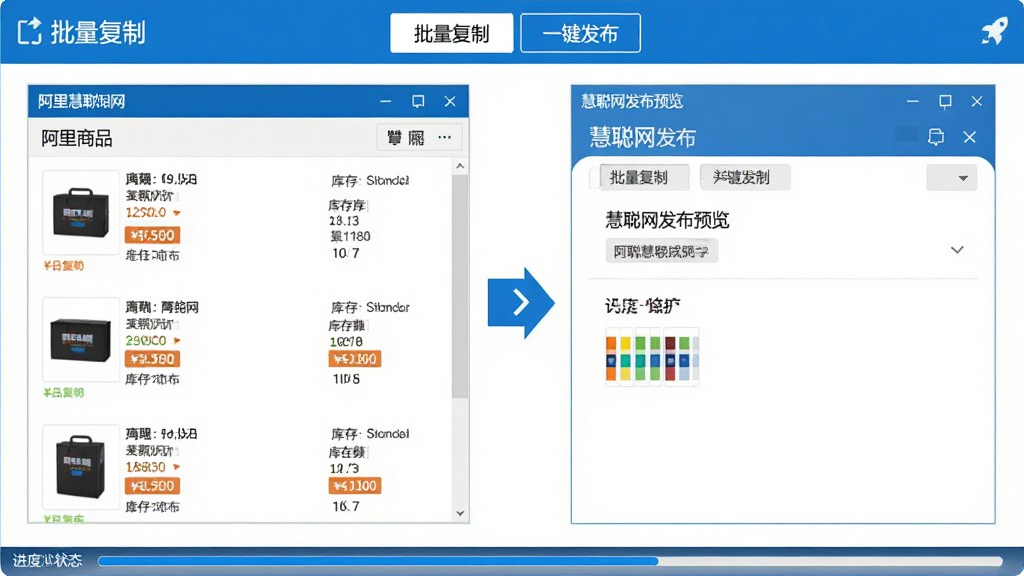
Task: Click the 进度状态 label in status bar
Action: pyautogui.click(x=47, y=560)
